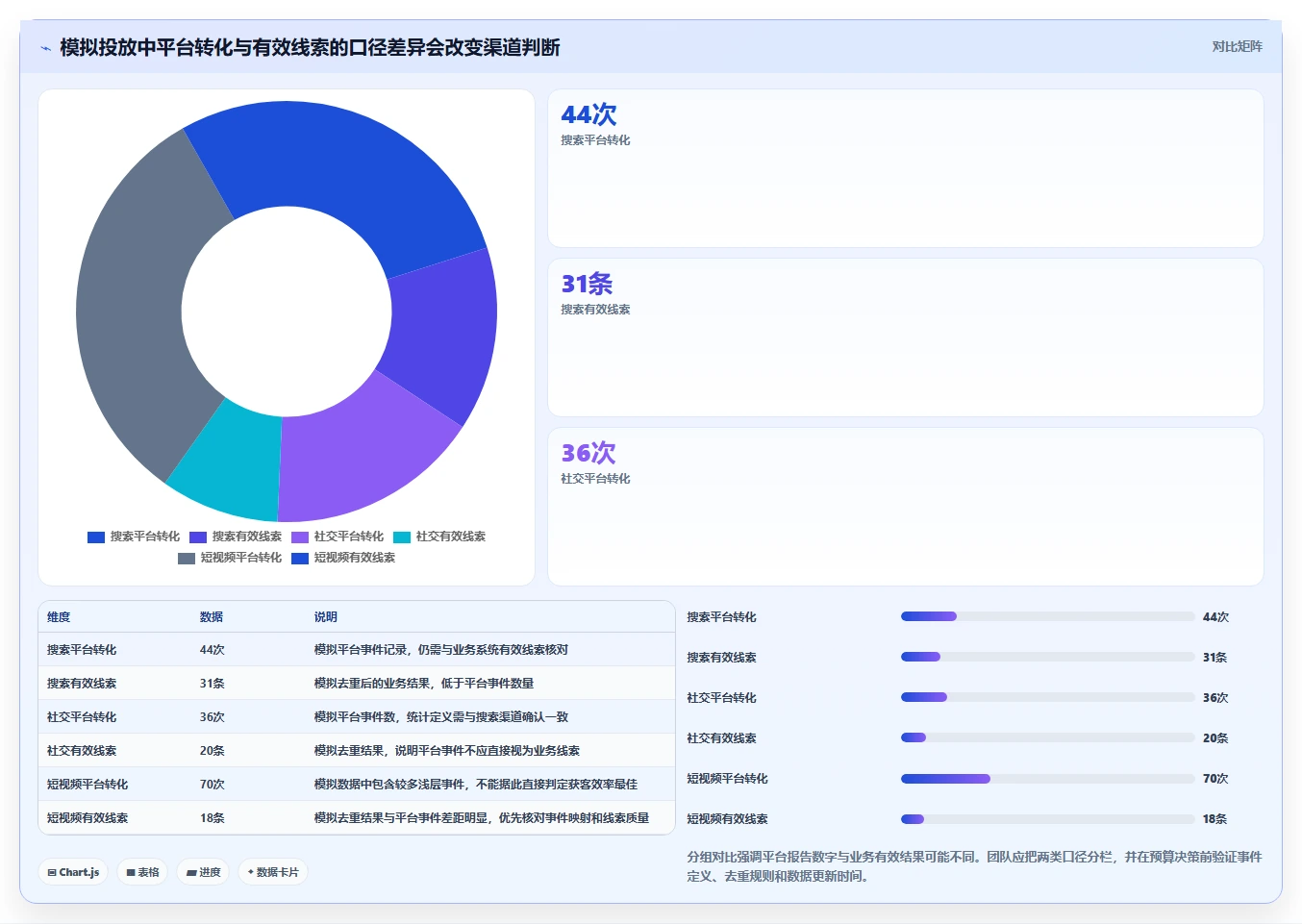Select the 社交有效线索 table row name
The height and width of the screenshot is (924, 1302).
(82, 751)
